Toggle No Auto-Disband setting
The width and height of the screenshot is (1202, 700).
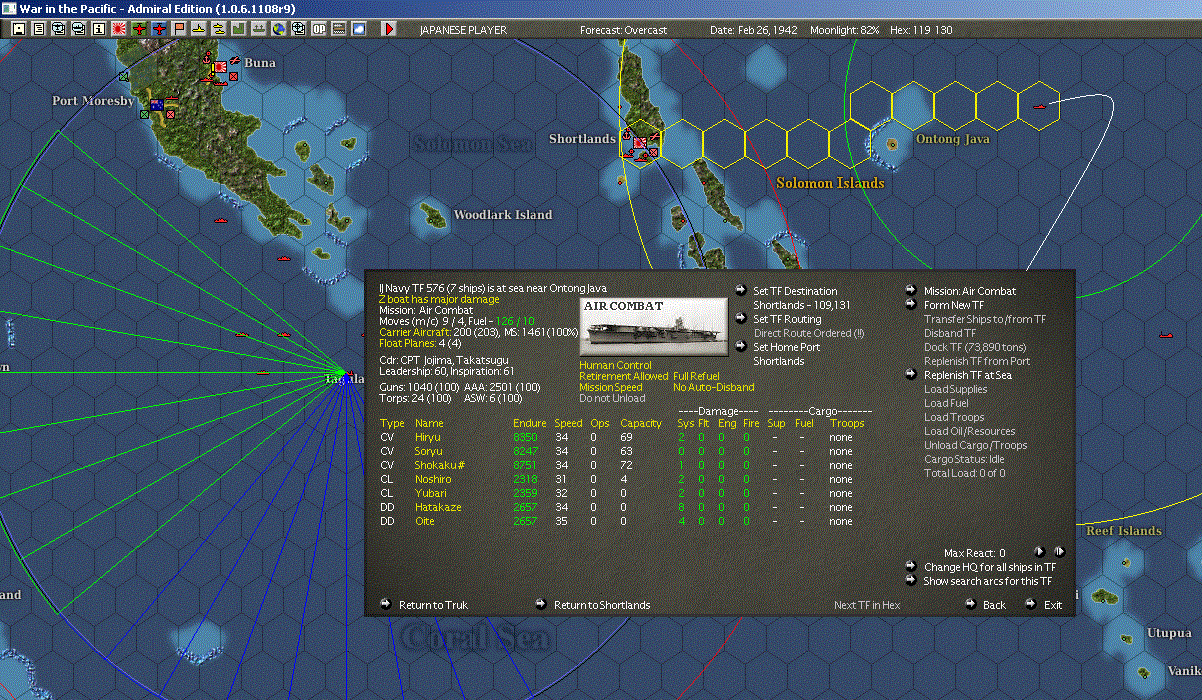click(713, 388)
